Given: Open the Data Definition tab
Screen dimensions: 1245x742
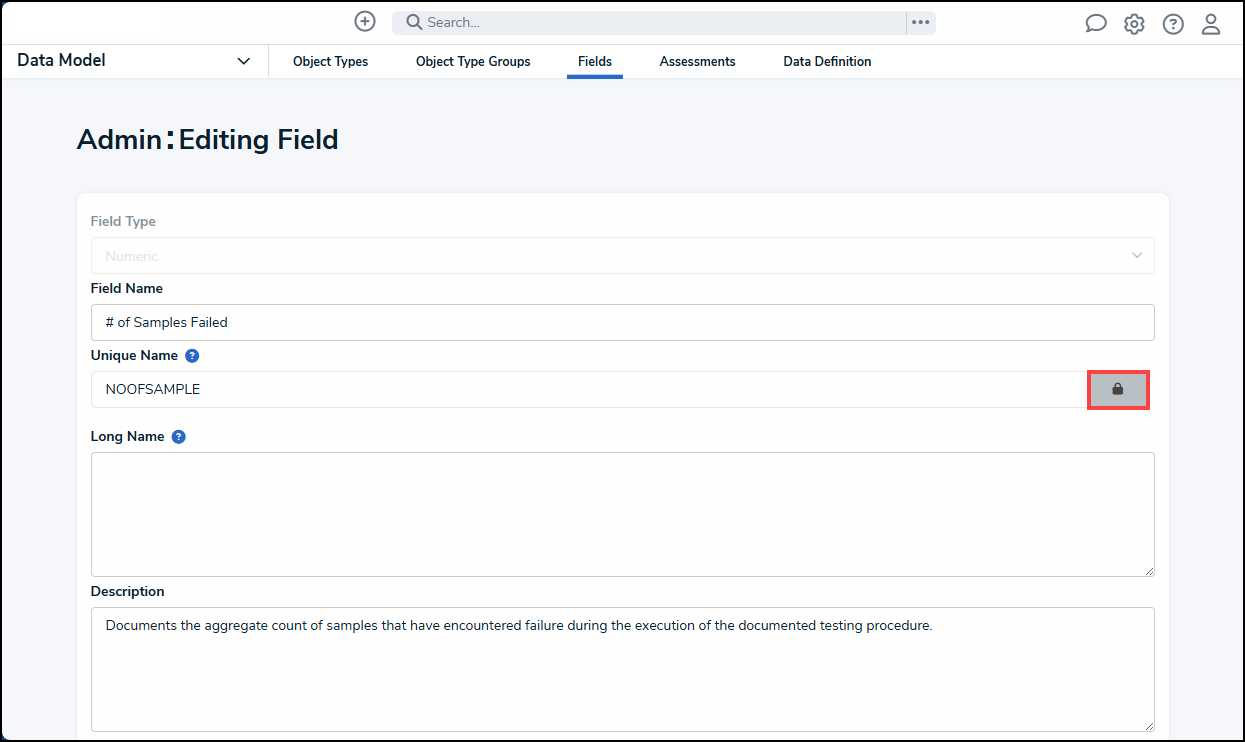Looking at the screenshot, I should pos(827,61).
